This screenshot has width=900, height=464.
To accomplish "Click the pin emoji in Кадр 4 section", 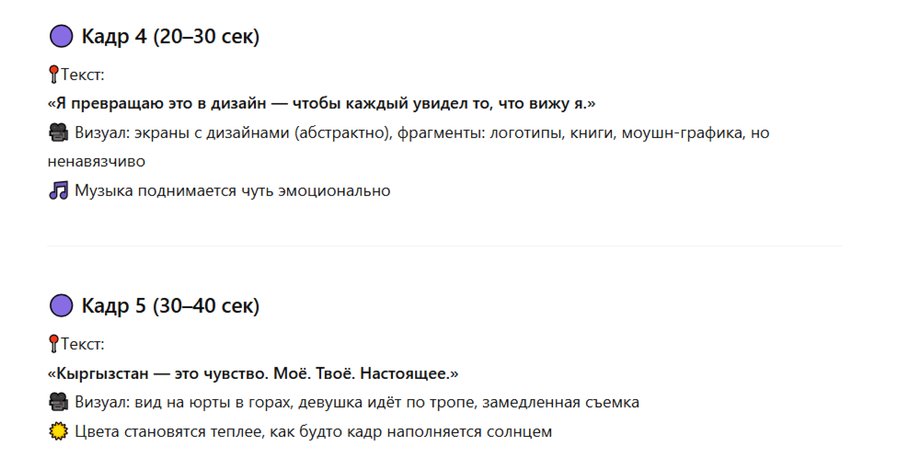I will tap(53, 74).
